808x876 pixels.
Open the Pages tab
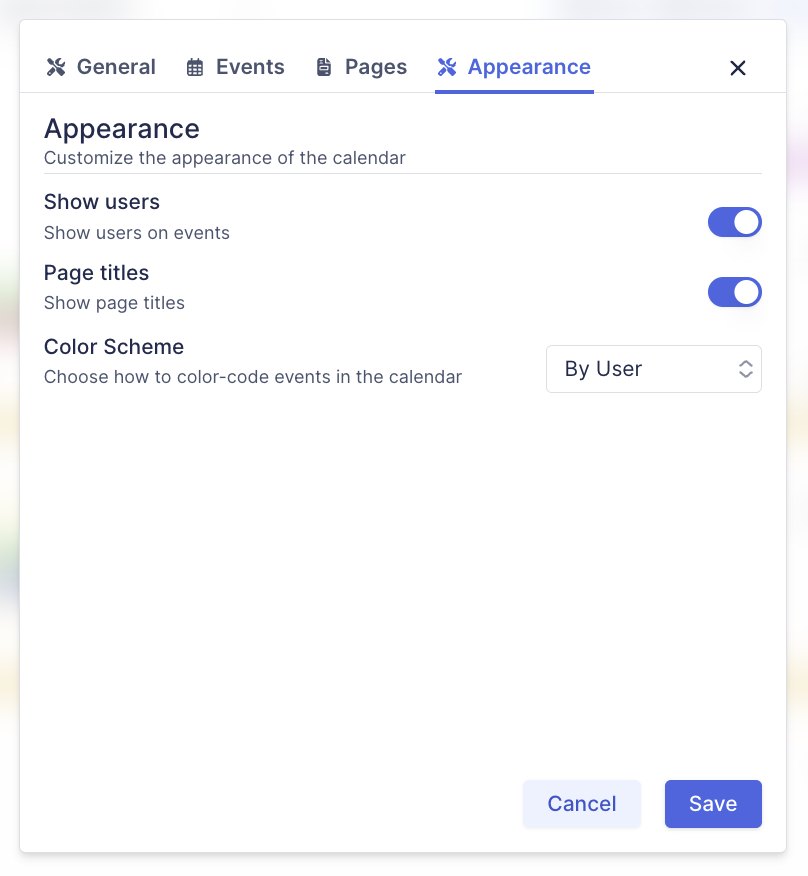361,67
